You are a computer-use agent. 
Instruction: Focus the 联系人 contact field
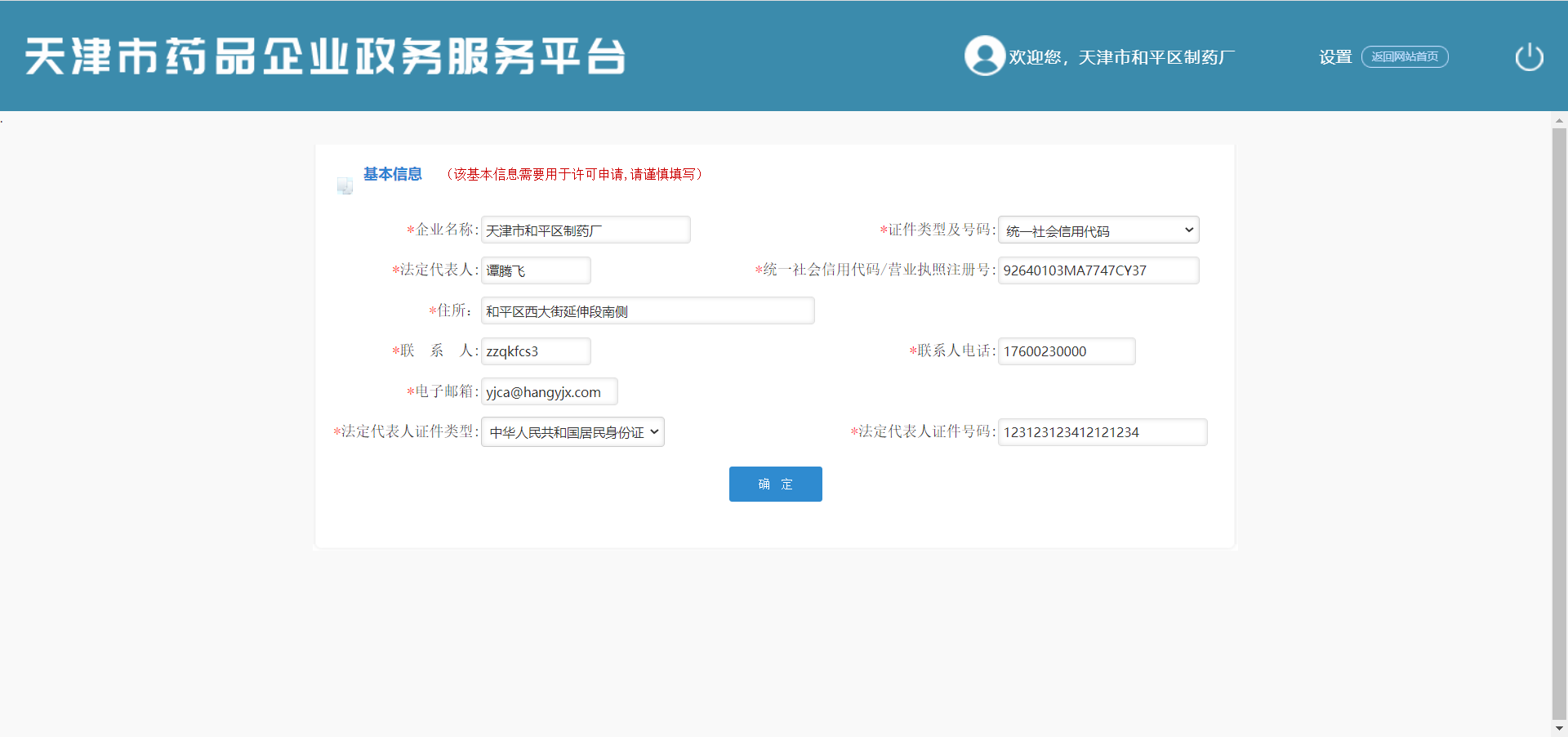pos(535,351)
